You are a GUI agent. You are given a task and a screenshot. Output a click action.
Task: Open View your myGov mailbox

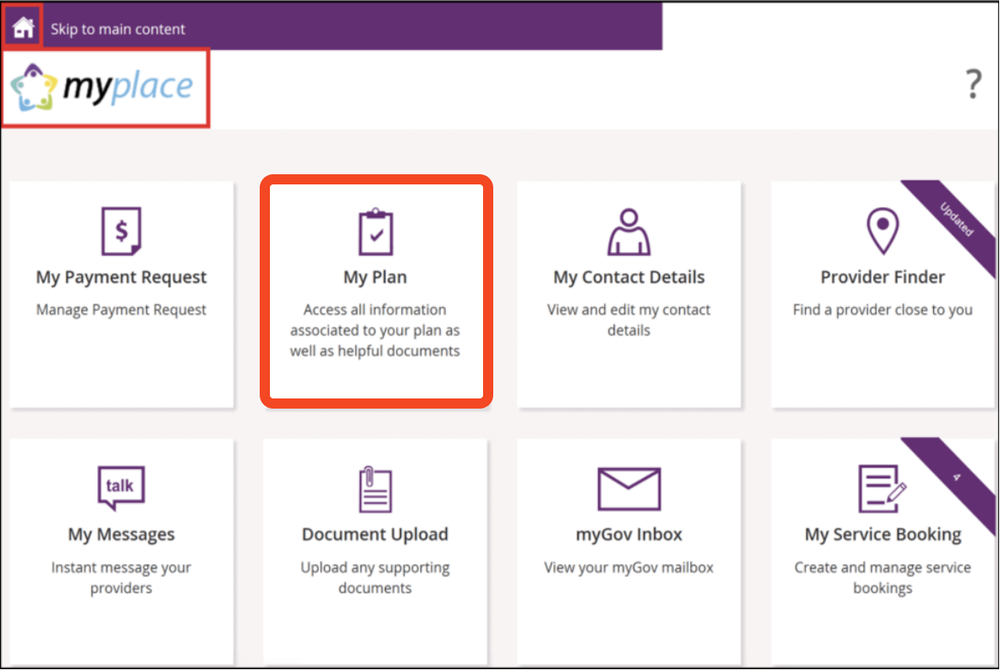pyautogui.click(x=628, y=566)
